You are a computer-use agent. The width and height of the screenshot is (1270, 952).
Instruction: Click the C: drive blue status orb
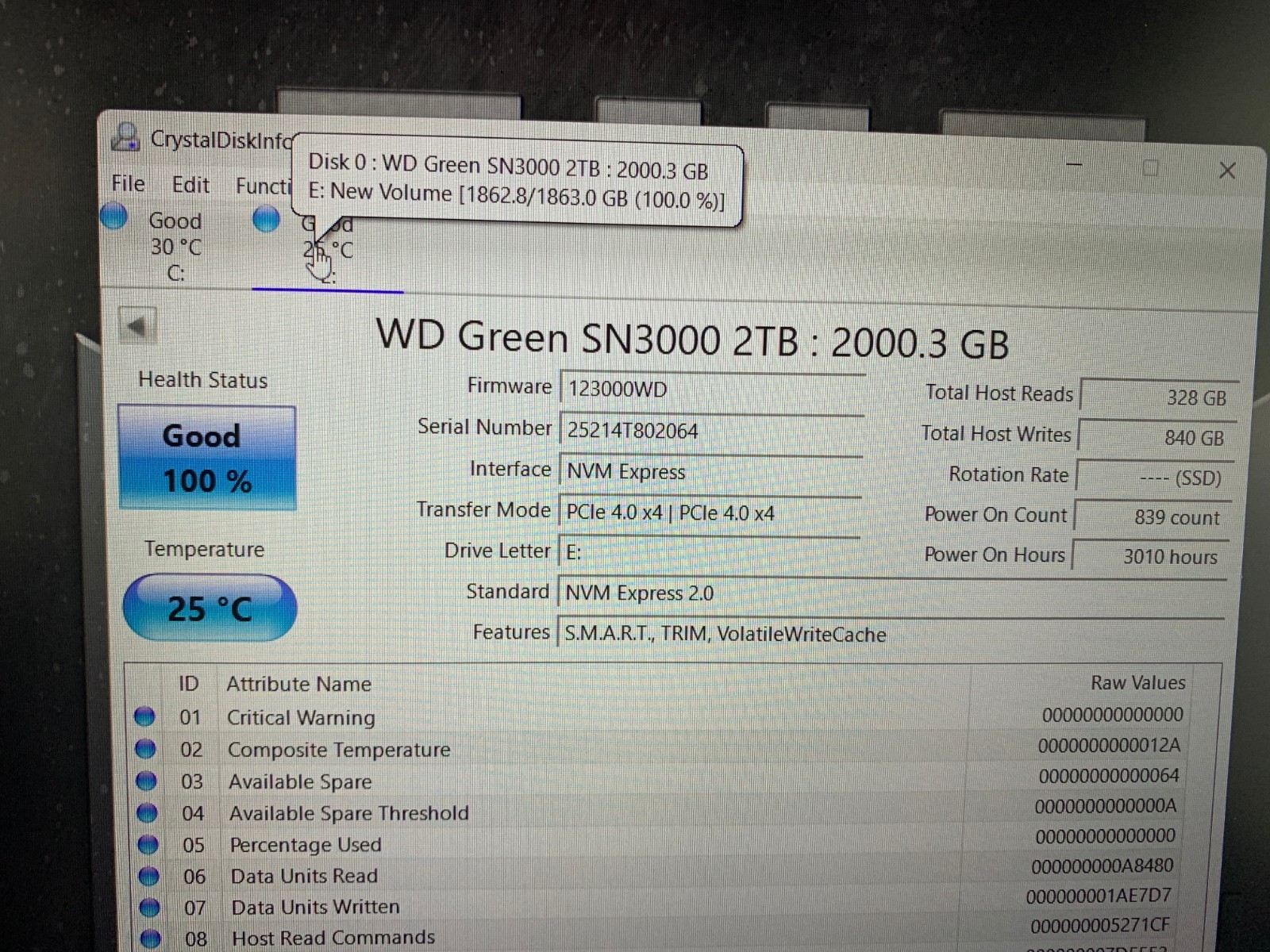coord(114,217)
